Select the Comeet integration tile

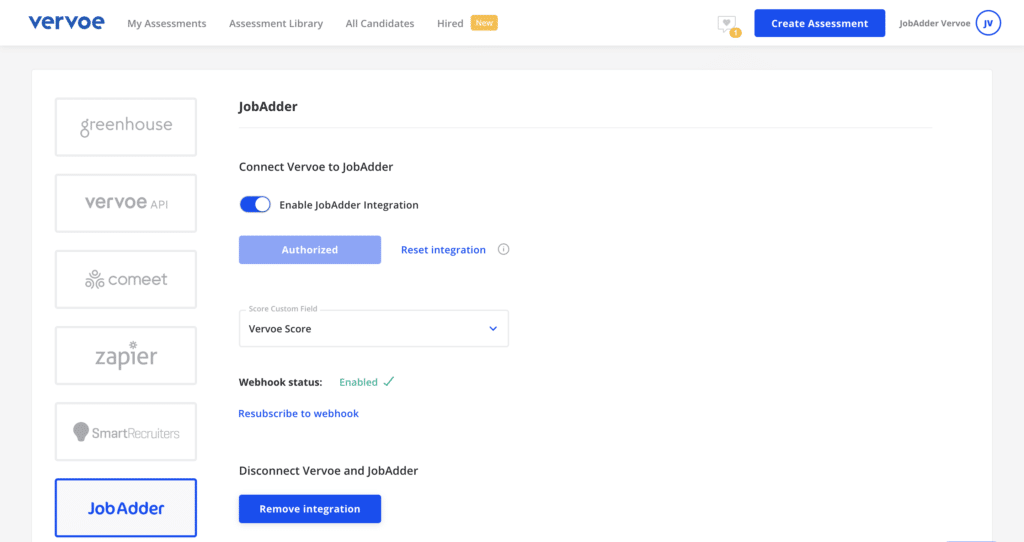126,279
